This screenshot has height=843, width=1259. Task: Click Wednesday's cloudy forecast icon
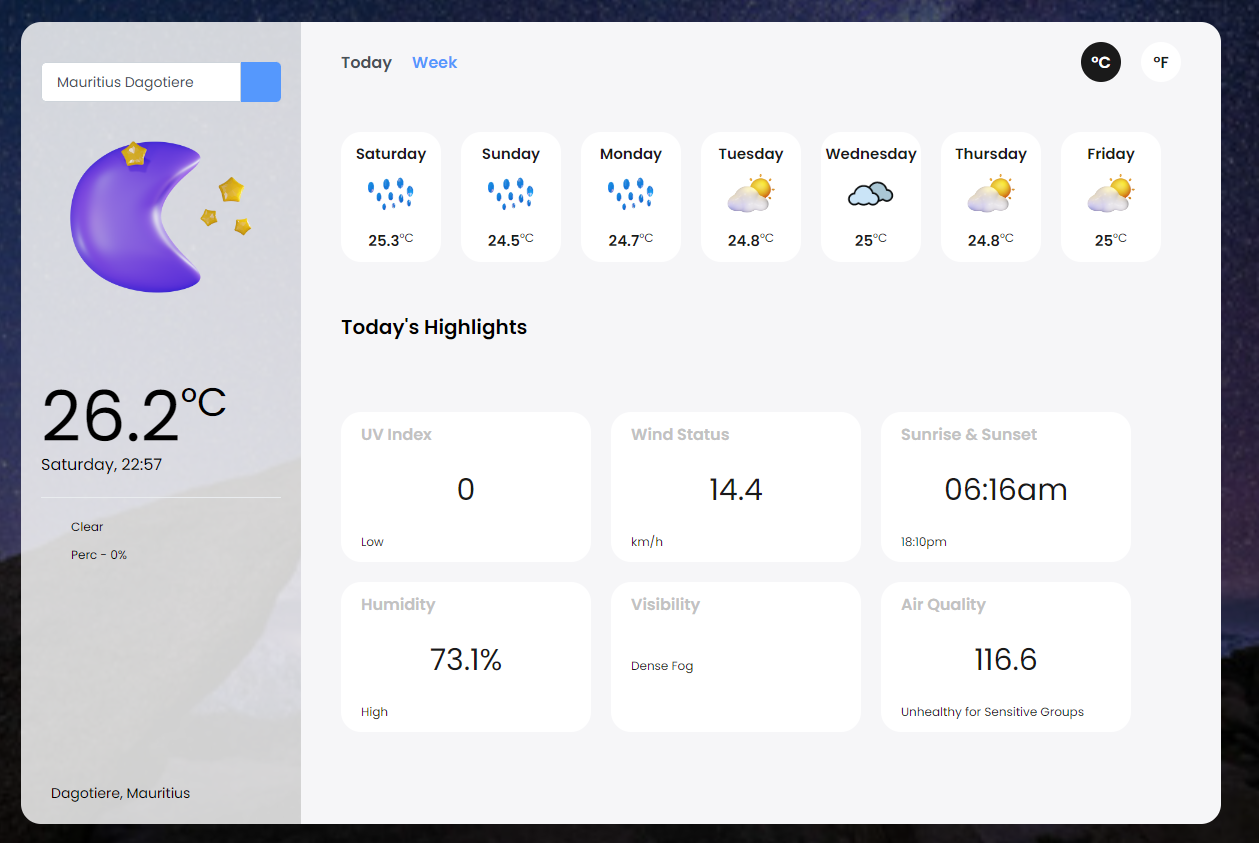pos(870,194)
